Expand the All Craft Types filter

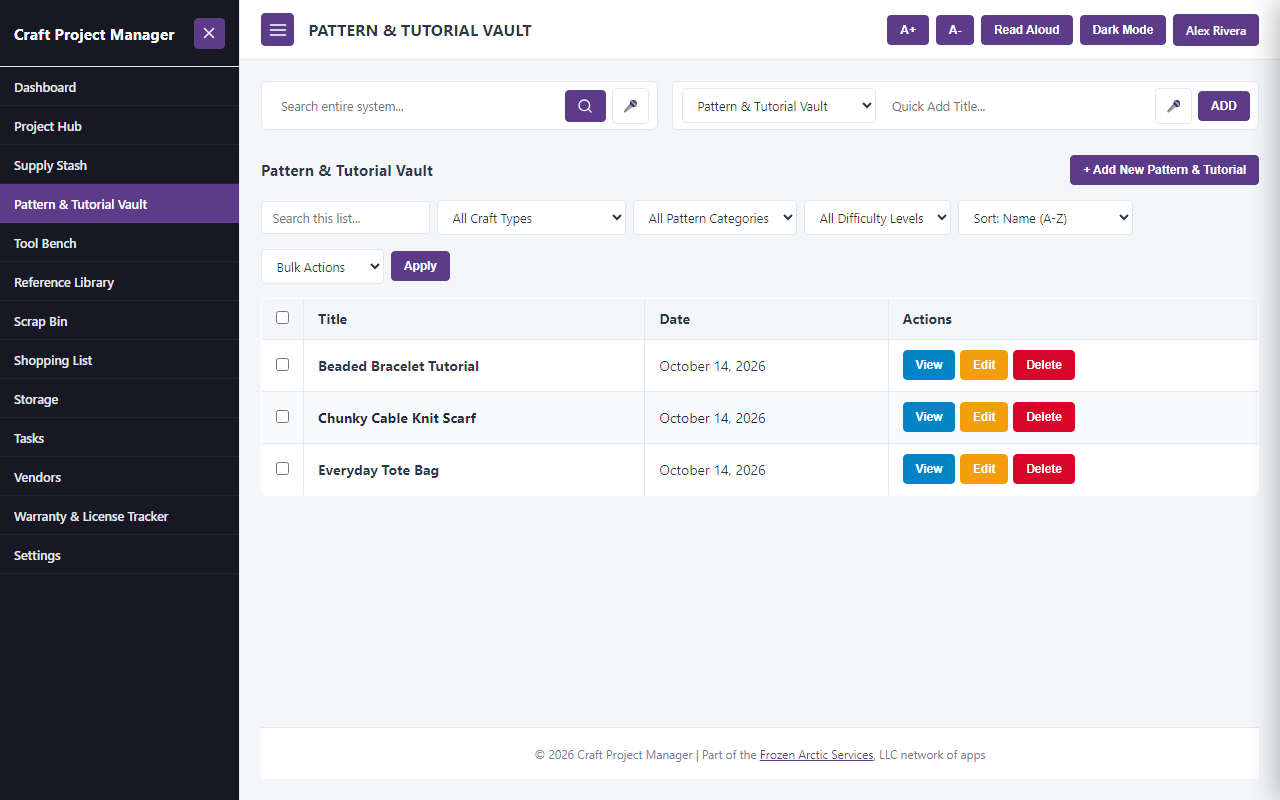click(x=531, y=218)
